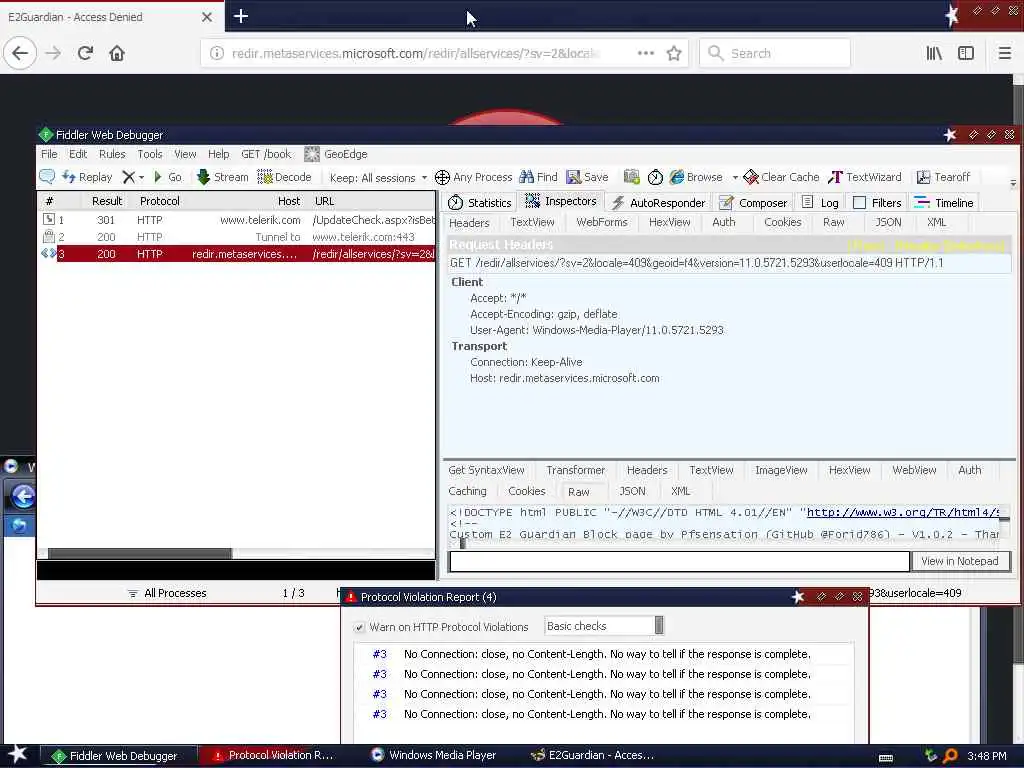The image size is (1024, 768).
Task: Reload the page in Firefox
Action: (x=85, y=53)
